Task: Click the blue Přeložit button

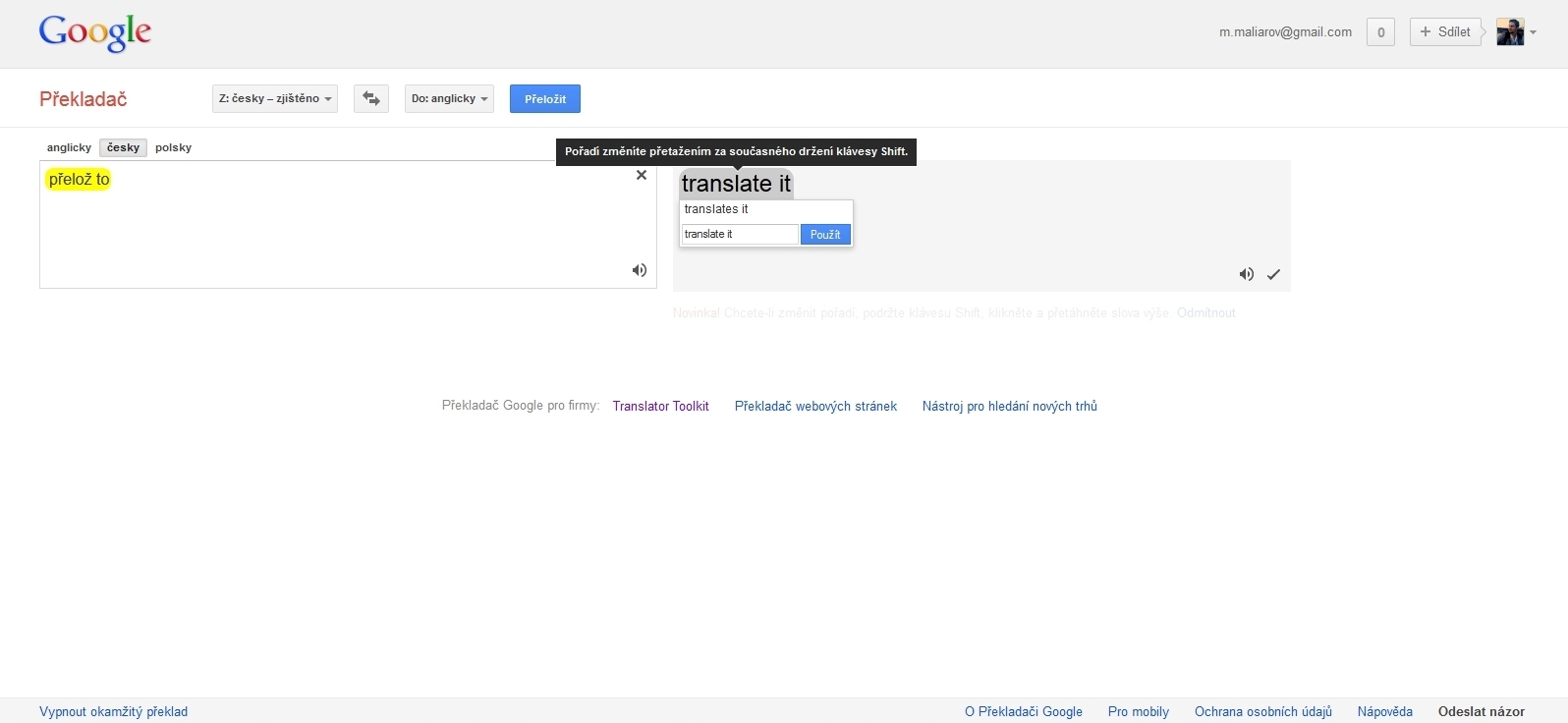Action: (x=545, y=98)
